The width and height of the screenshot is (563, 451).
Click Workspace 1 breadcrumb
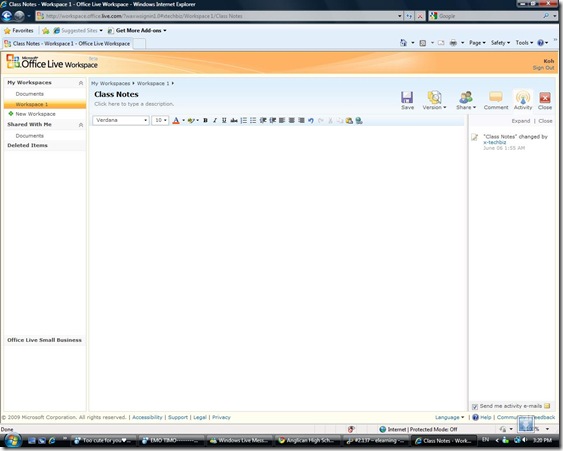[x=153, y=83]
